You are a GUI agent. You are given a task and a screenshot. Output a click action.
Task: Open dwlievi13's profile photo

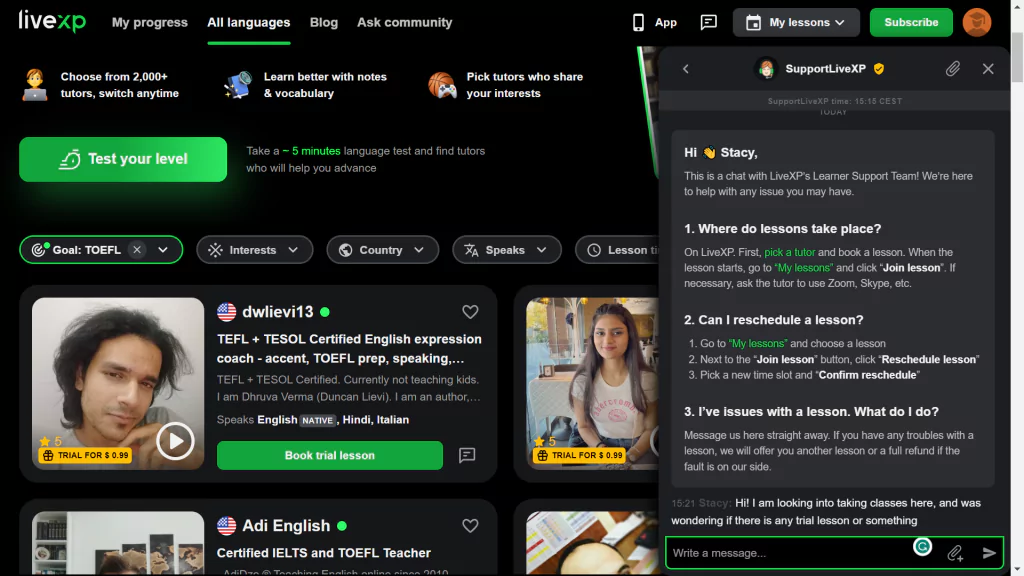tap(118, 383)
